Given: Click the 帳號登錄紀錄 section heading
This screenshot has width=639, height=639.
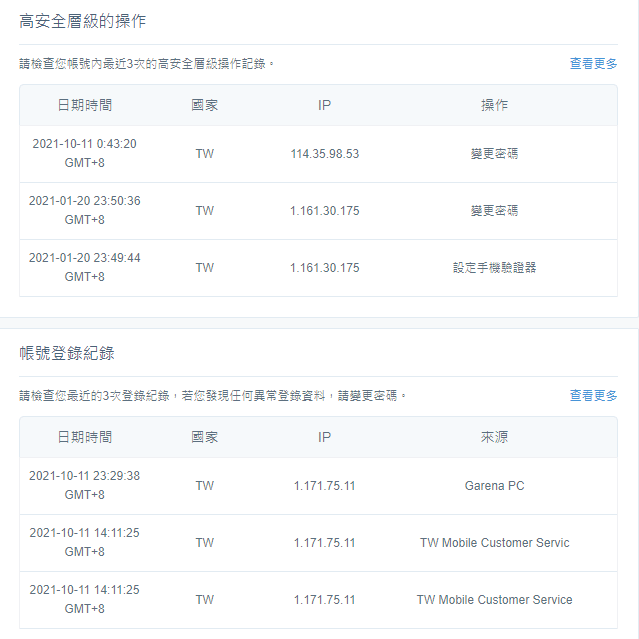Looking at the screenshot, I should pyautogui.click(x=67, y=353).
